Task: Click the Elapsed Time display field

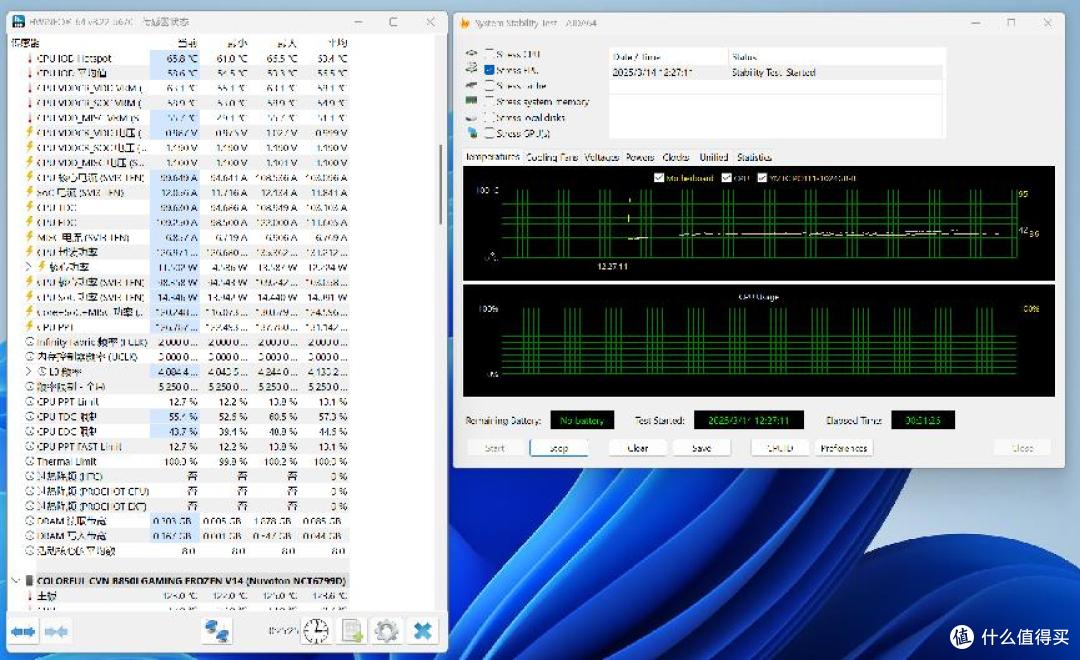Action: (922, 420)
